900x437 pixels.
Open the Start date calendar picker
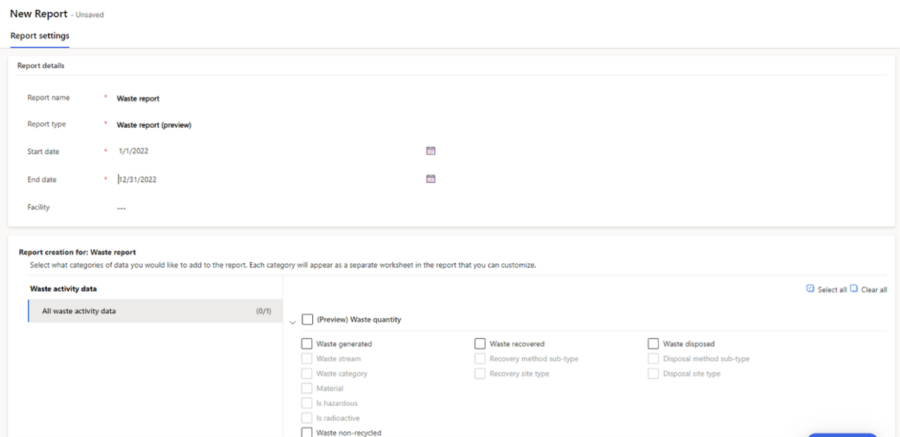[430, 151]
